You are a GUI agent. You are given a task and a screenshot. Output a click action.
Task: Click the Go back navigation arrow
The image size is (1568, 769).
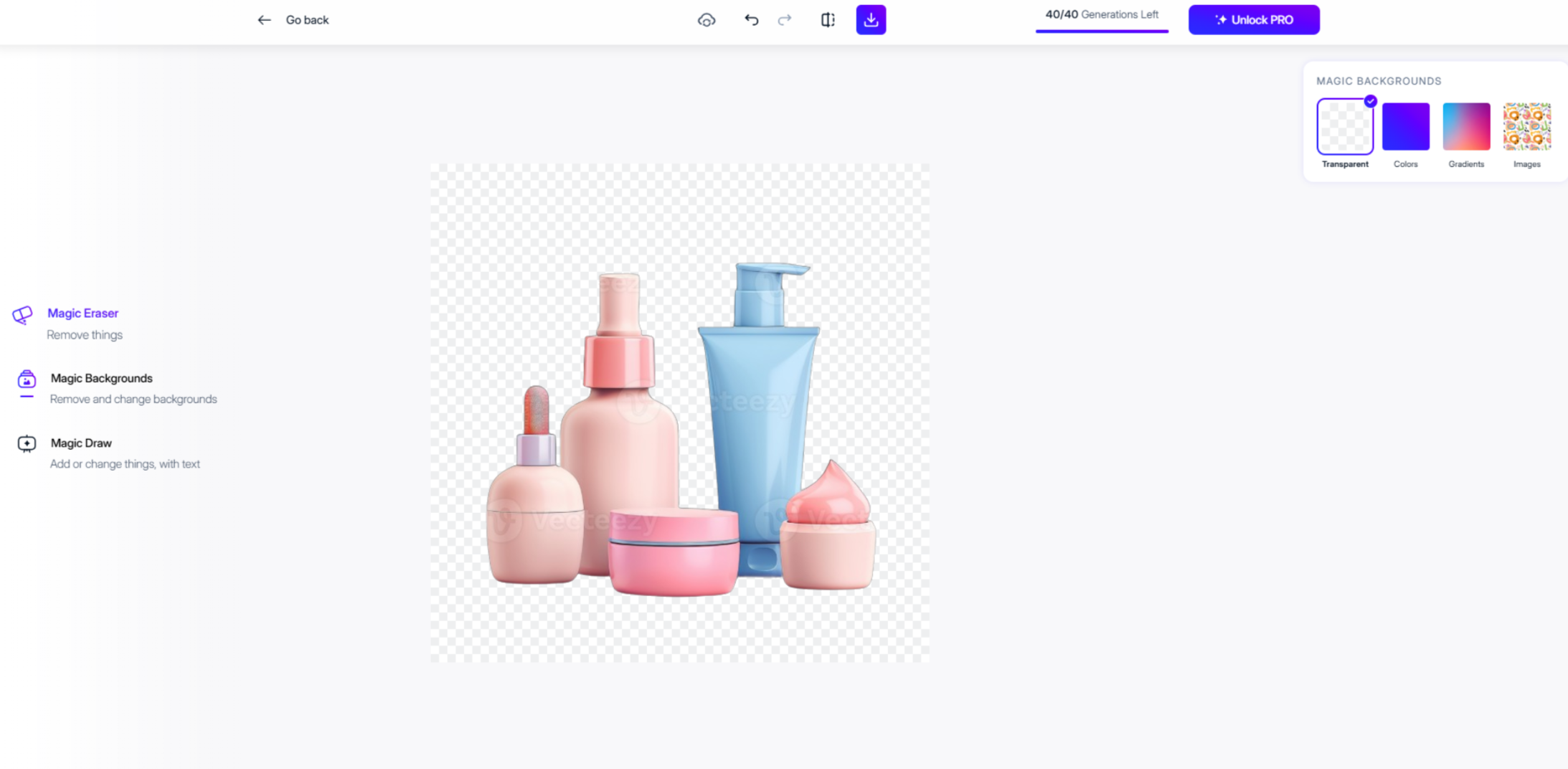264,19
